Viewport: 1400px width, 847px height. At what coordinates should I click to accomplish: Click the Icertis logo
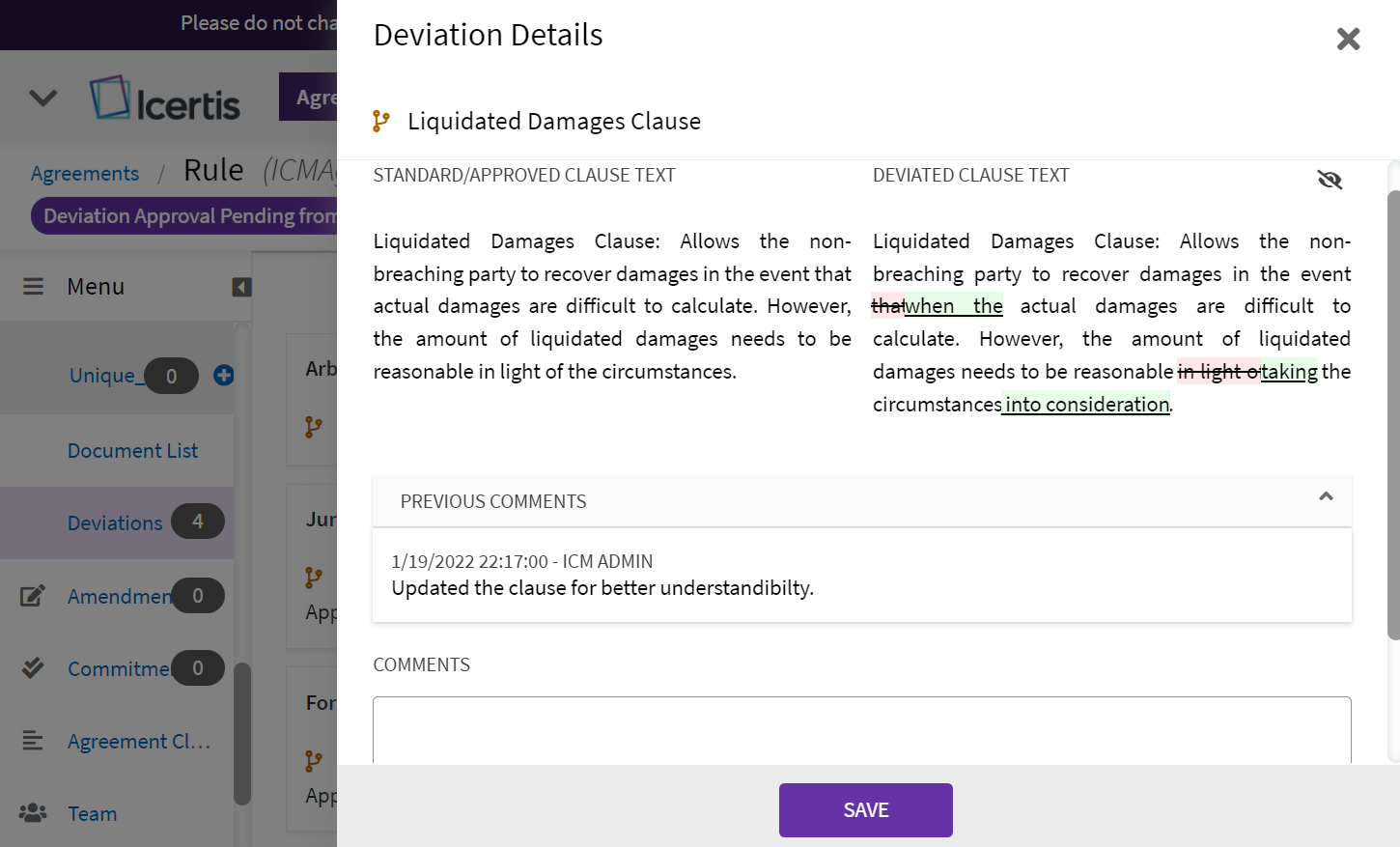[x=165, y=99]
